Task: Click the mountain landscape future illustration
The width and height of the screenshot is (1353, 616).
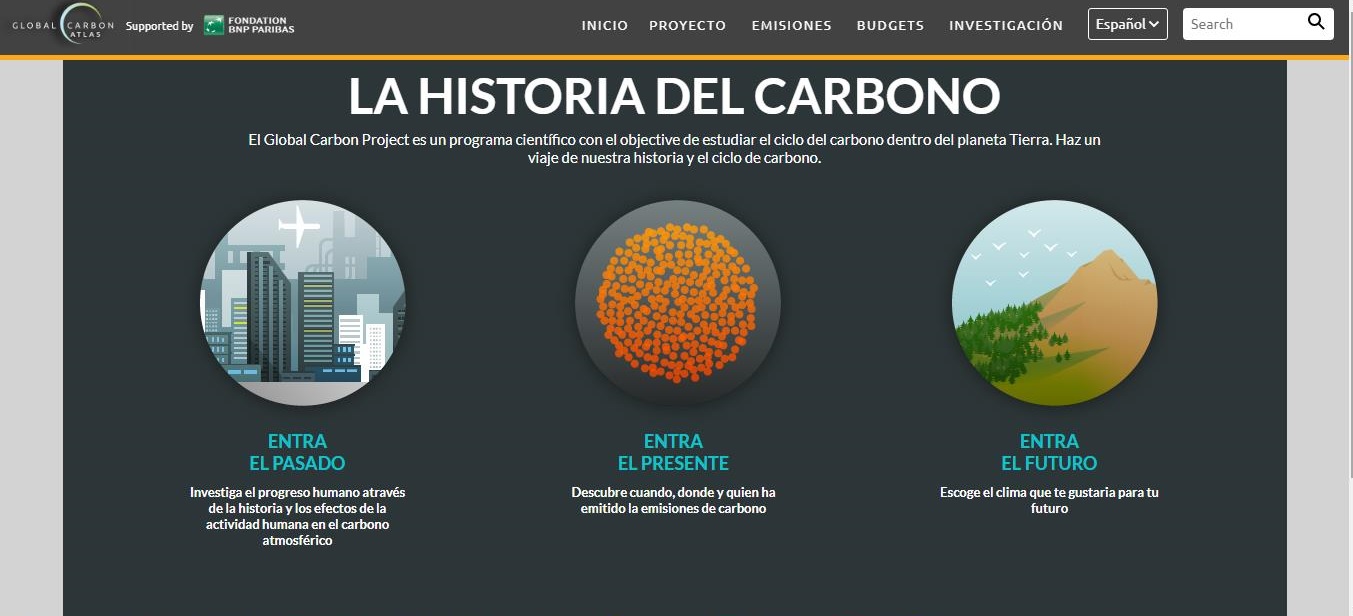Action: 1054,303
